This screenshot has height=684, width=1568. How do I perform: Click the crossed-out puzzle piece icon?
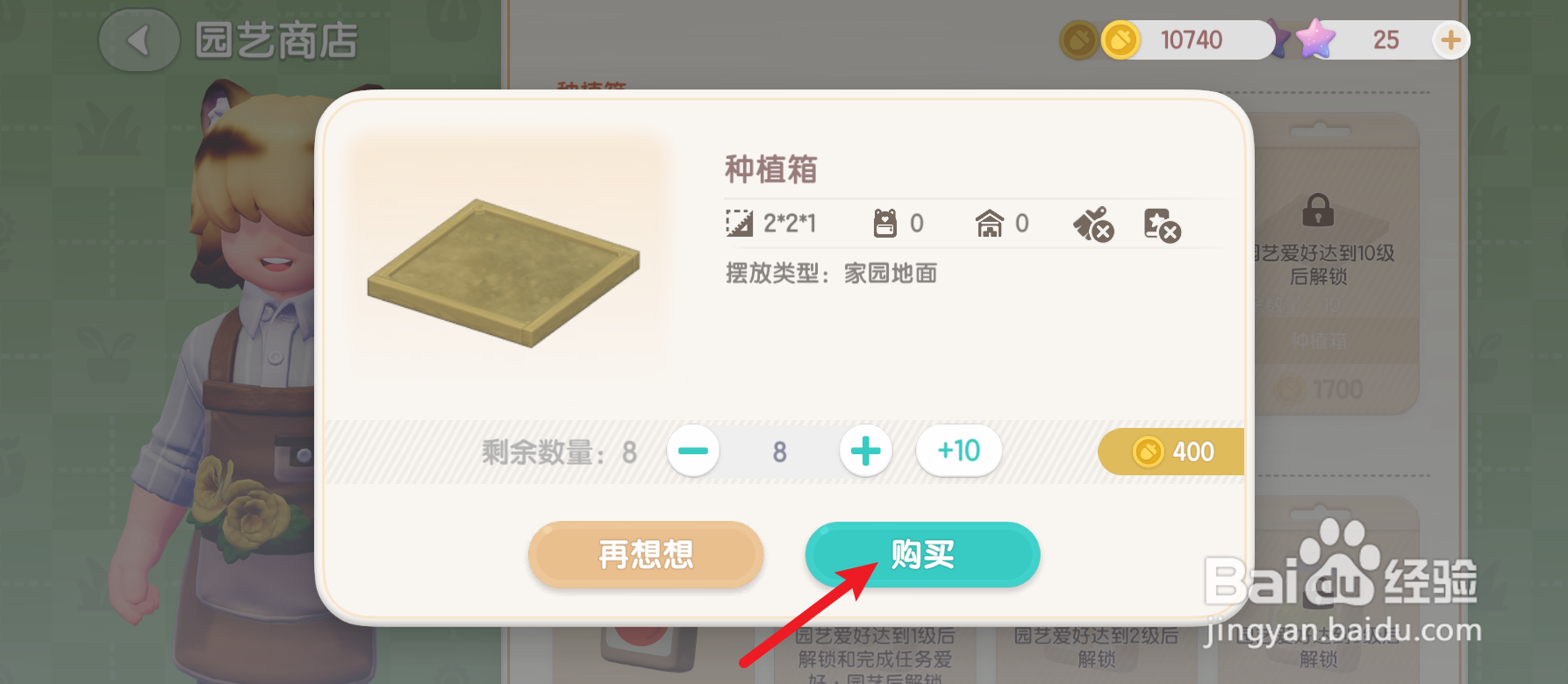click(1163, 225)
